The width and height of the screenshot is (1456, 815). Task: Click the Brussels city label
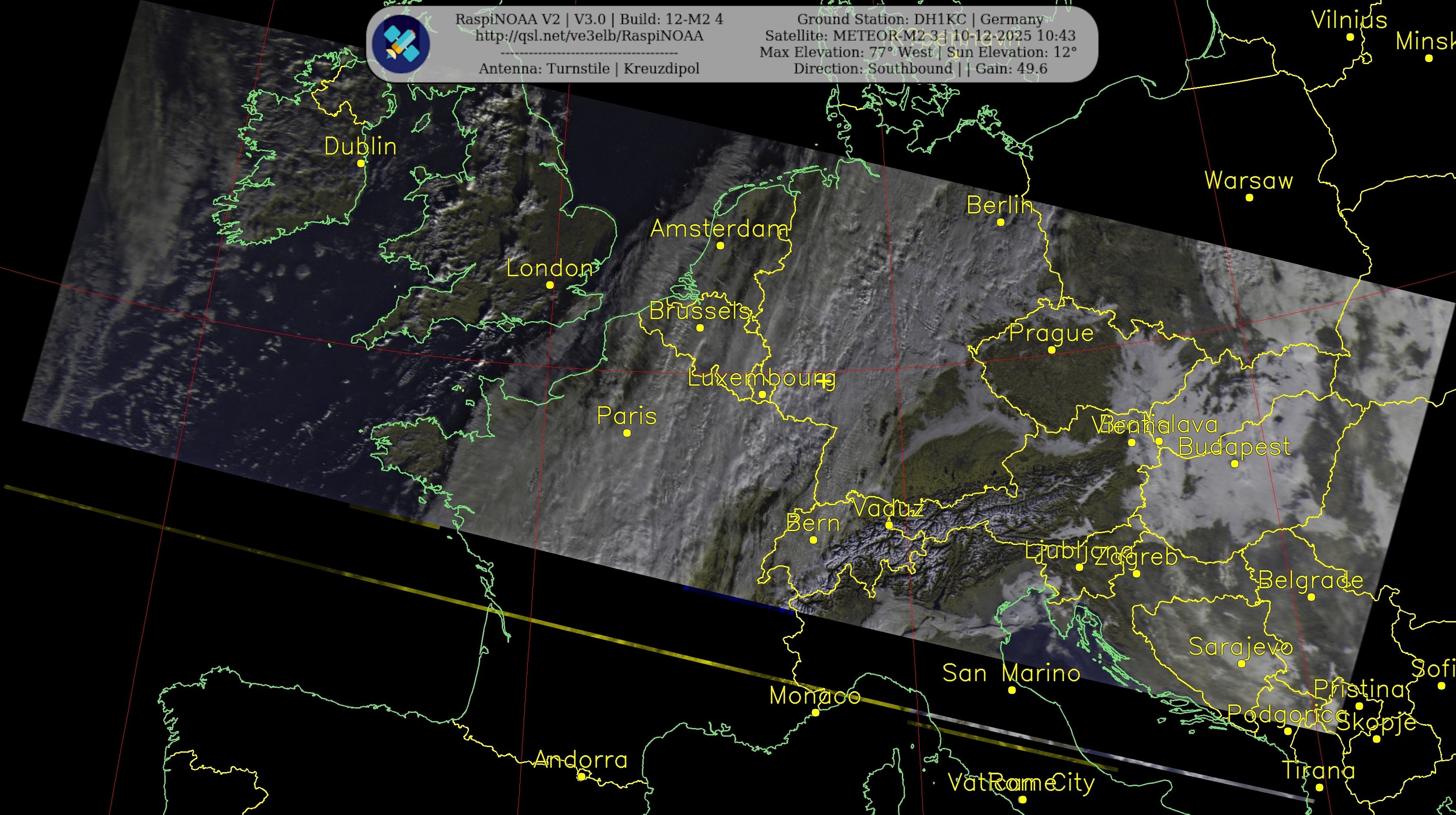click(x=700, y=311)
